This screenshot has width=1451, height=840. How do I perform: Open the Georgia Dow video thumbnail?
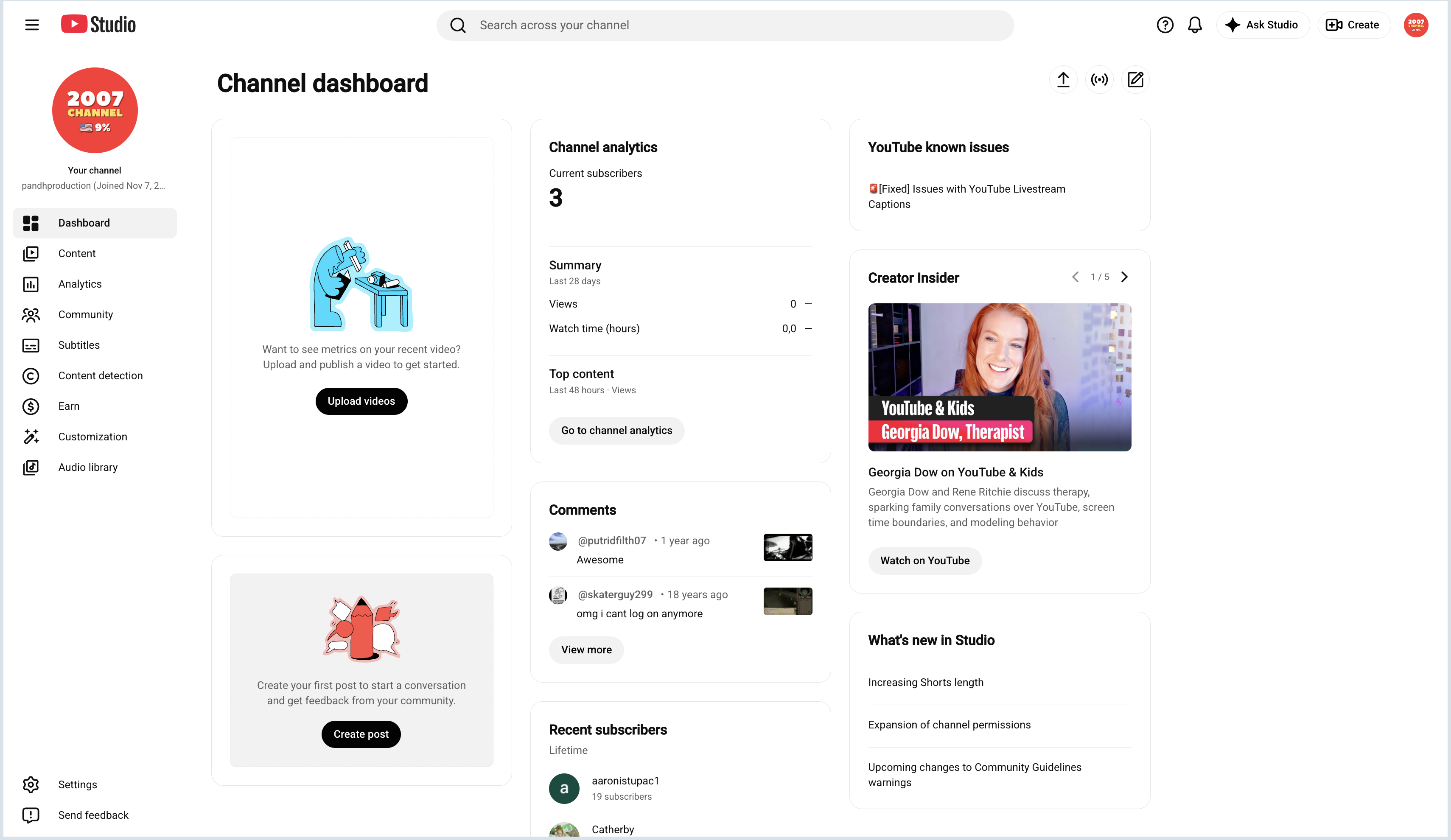pos(1000,377)
